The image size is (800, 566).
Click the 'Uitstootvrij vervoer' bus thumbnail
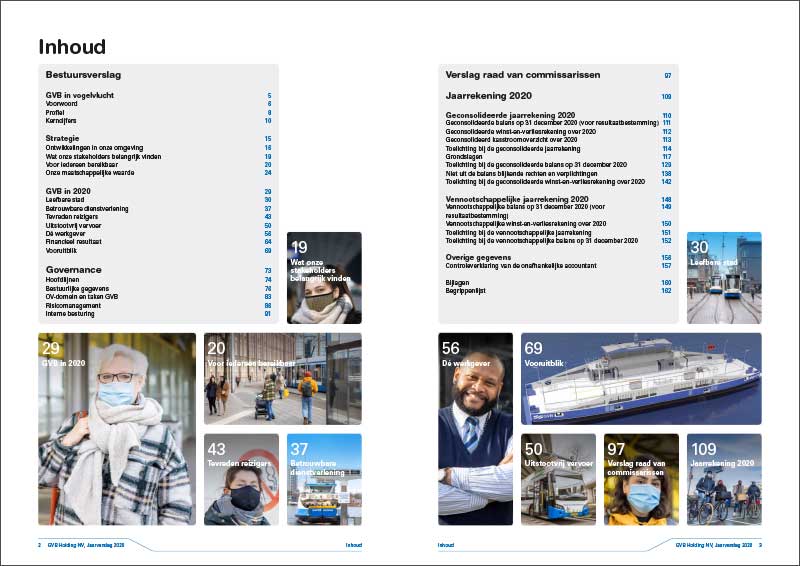point(558,479)
